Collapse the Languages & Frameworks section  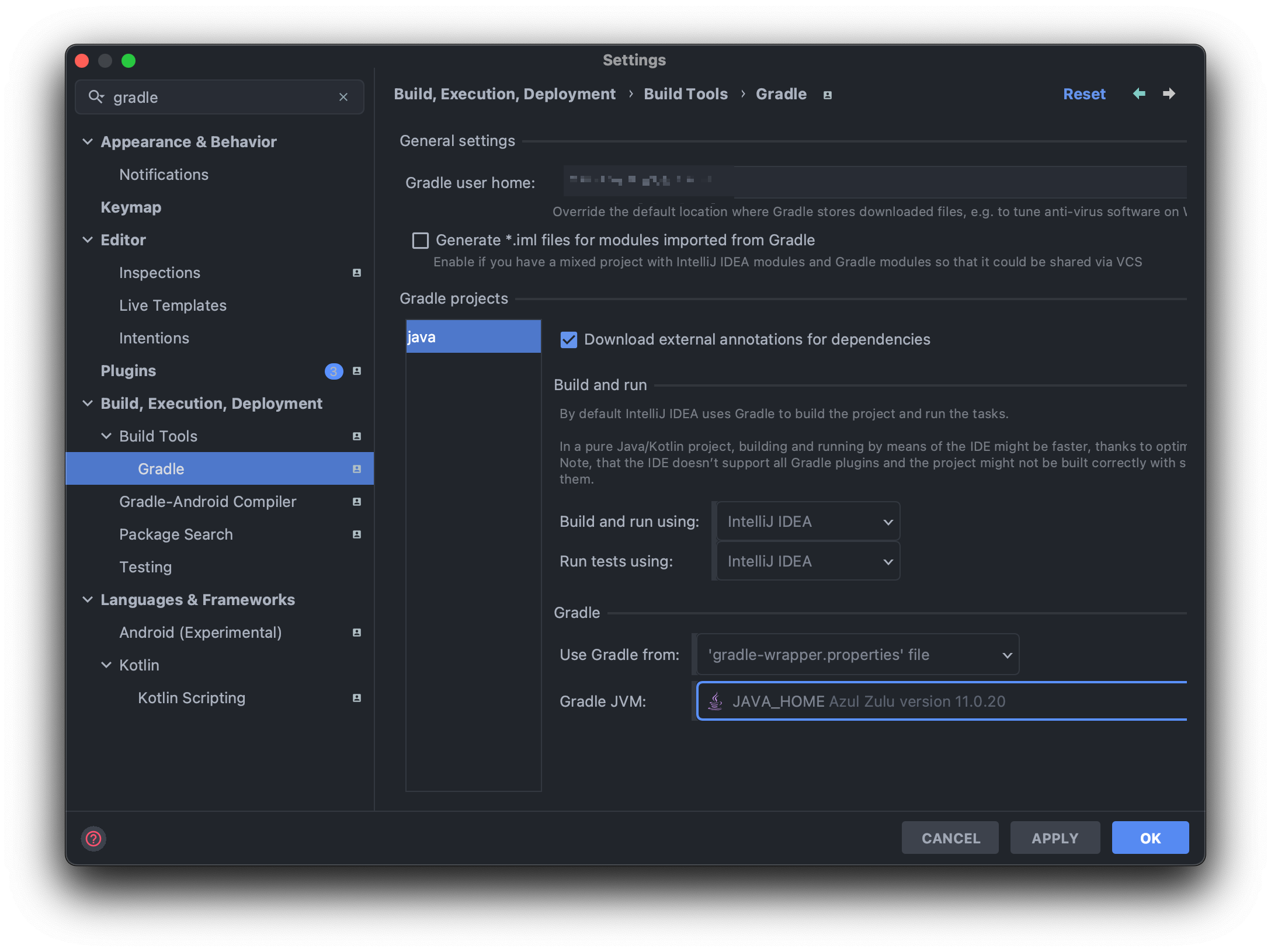[88, 600]
